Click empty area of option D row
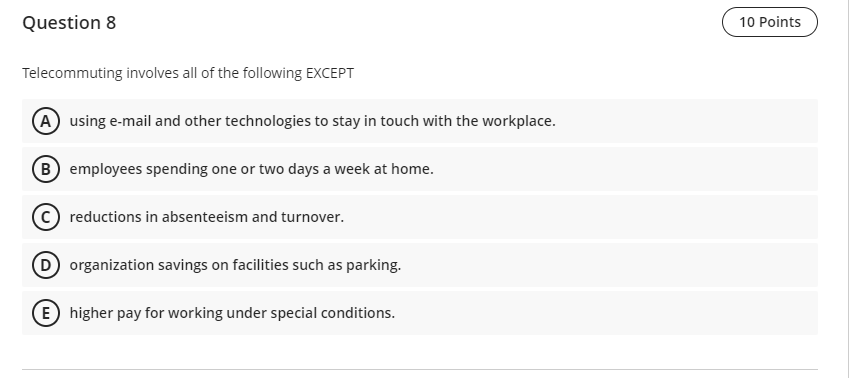This screenshot has width=853, height=378. [x=609, y=265]
